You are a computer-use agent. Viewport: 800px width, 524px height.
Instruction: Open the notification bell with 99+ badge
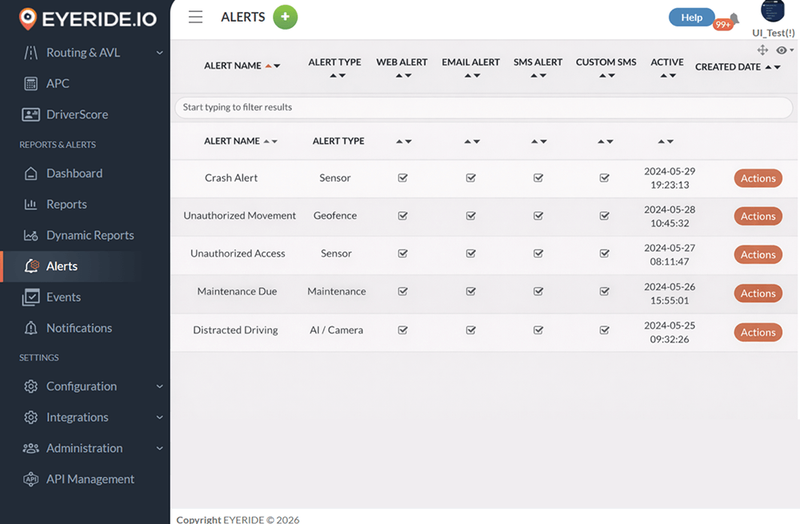pyautogui.click(x=734, y=19)
